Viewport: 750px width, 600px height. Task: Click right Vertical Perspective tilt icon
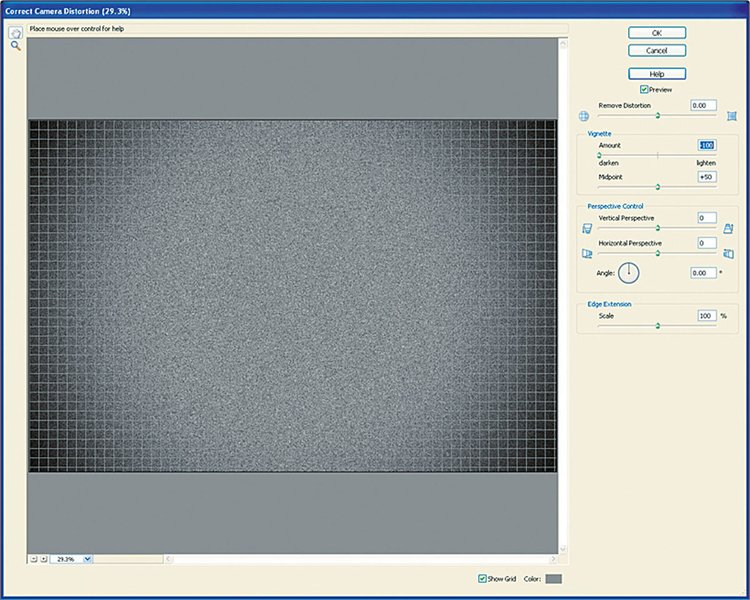point(728,228)
